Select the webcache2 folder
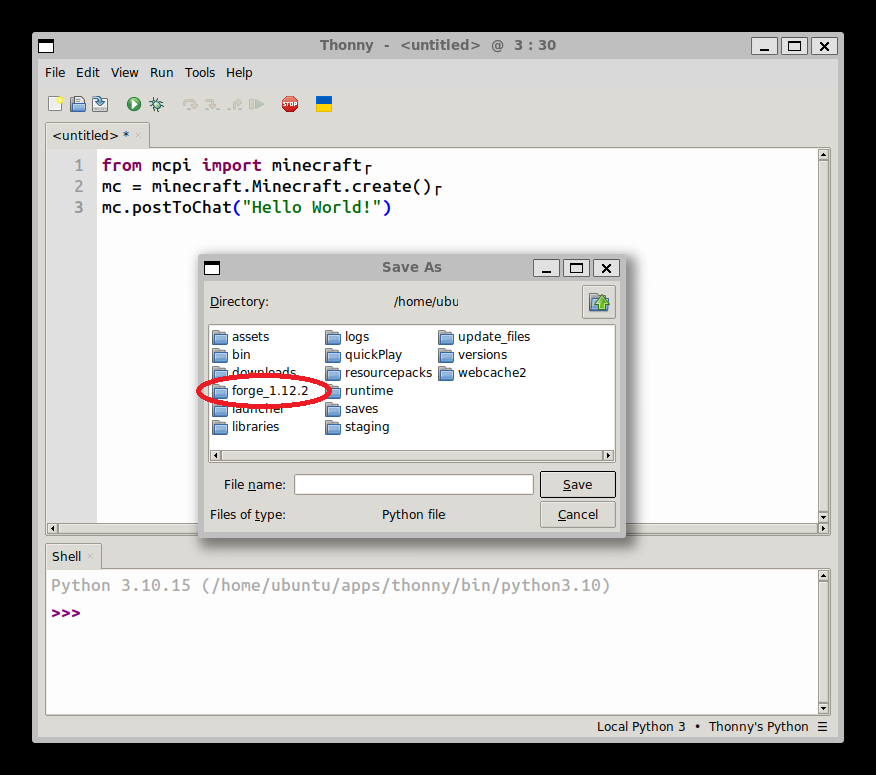Screen dimensions: 876x775 tap(483, 373)
